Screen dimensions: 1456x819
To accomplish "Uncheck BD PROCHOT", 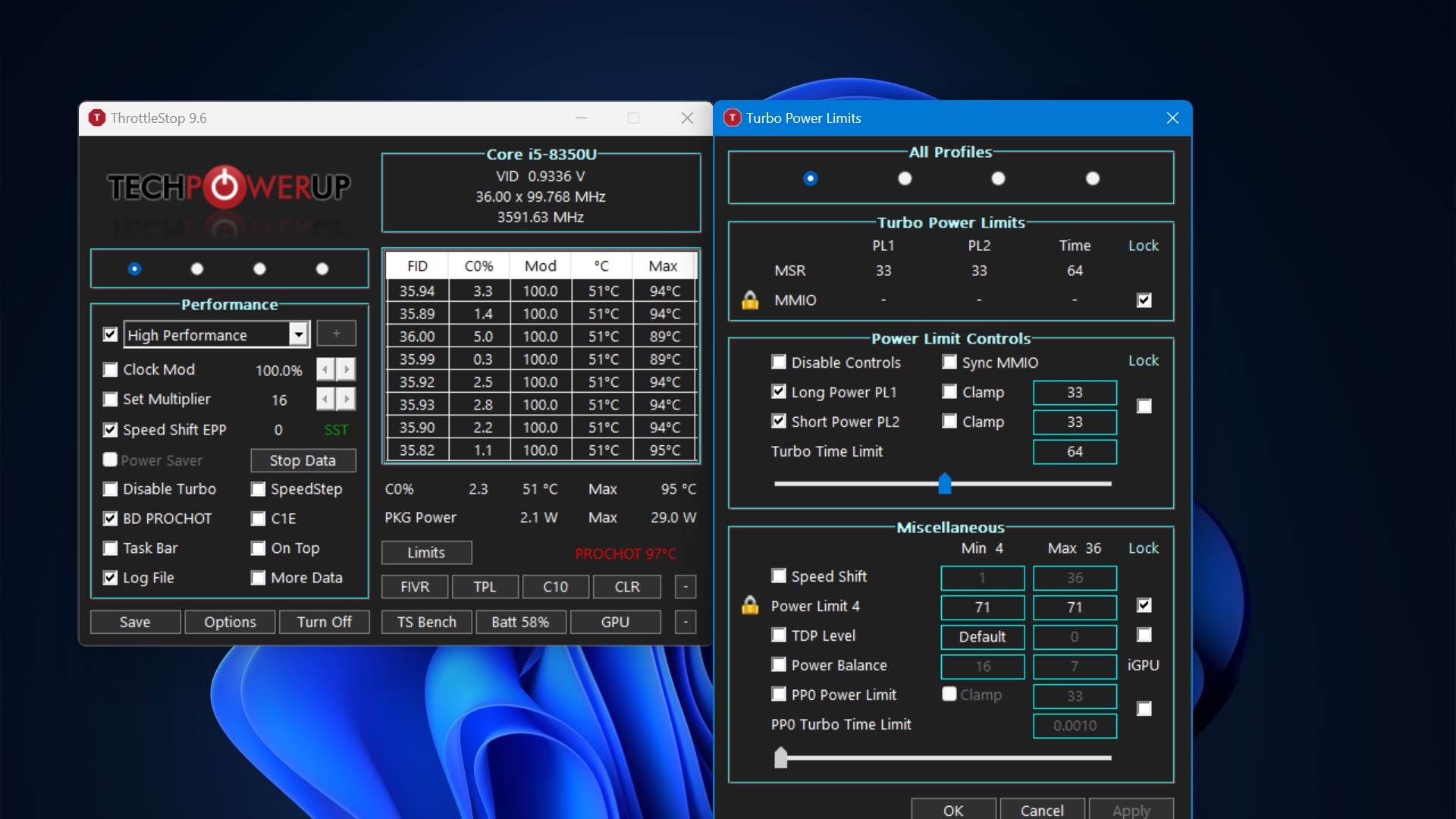I will 111,519.
